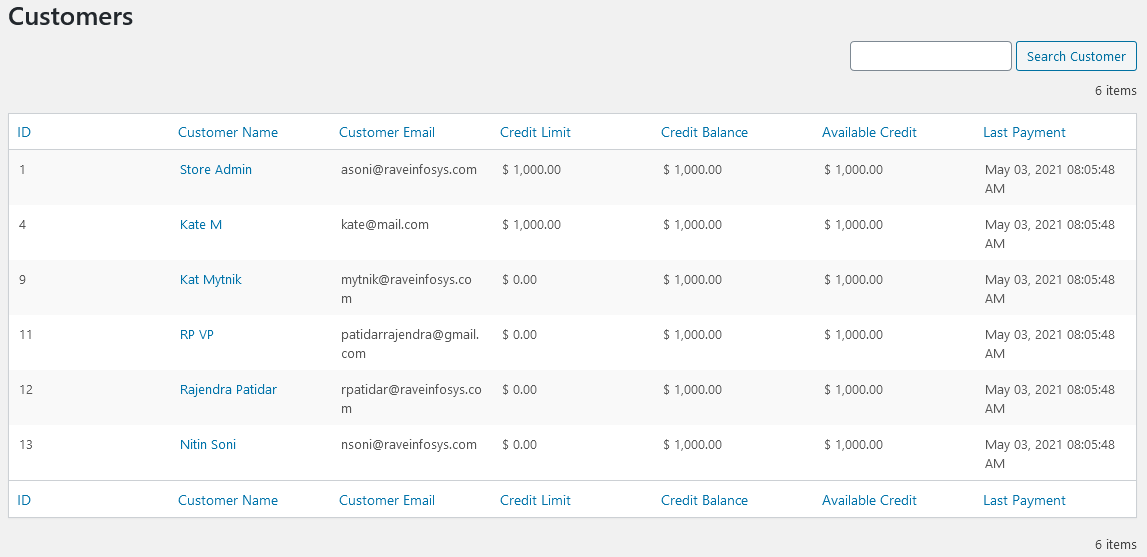Sort by Customer Name in header
Screen dimensions: 1147x557
click(x=227, y=132)
